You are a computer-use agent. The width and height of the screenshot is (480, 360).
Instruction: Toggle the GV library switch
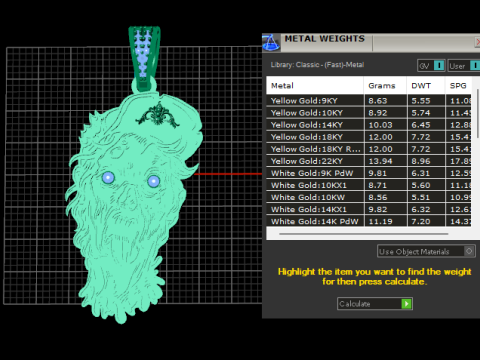point(431,66)
